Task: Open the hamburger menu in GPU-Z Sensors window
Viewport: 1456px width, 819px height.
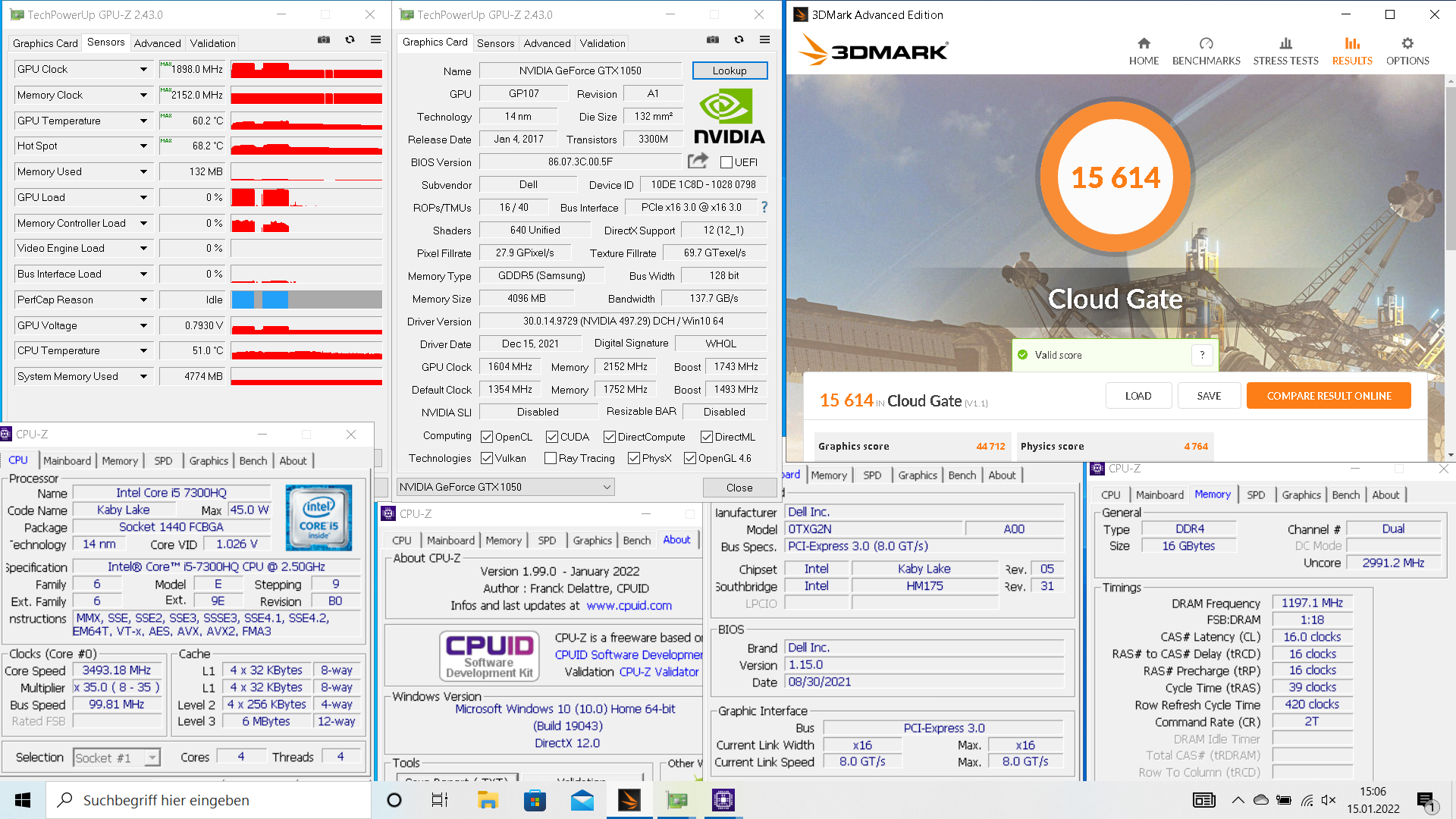Action: tap(375, 40)
